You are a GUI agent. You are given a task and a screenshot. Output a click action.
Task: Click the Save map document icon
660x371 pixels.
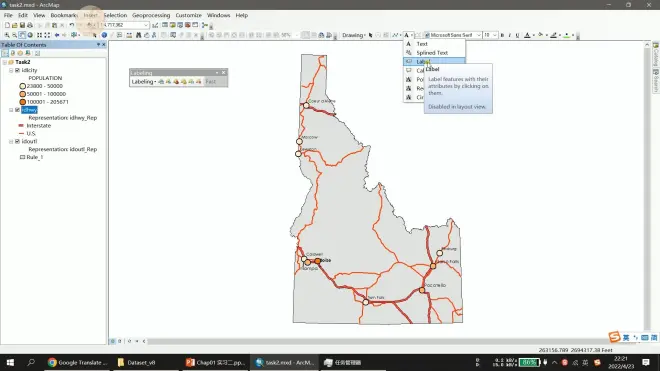pyautogui.click(x=22, y=25)
